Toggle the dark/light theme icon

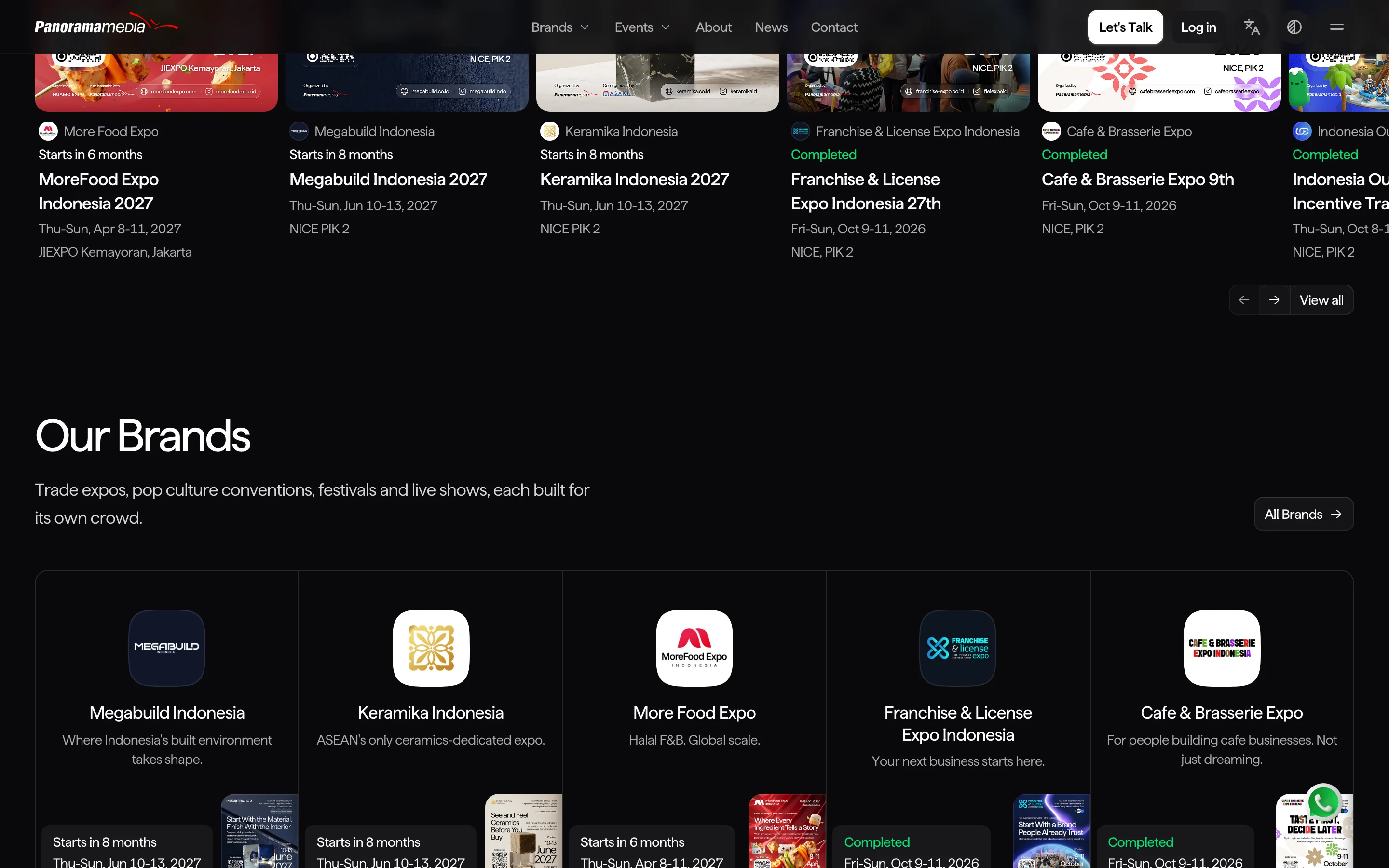tap(1294, 27)
